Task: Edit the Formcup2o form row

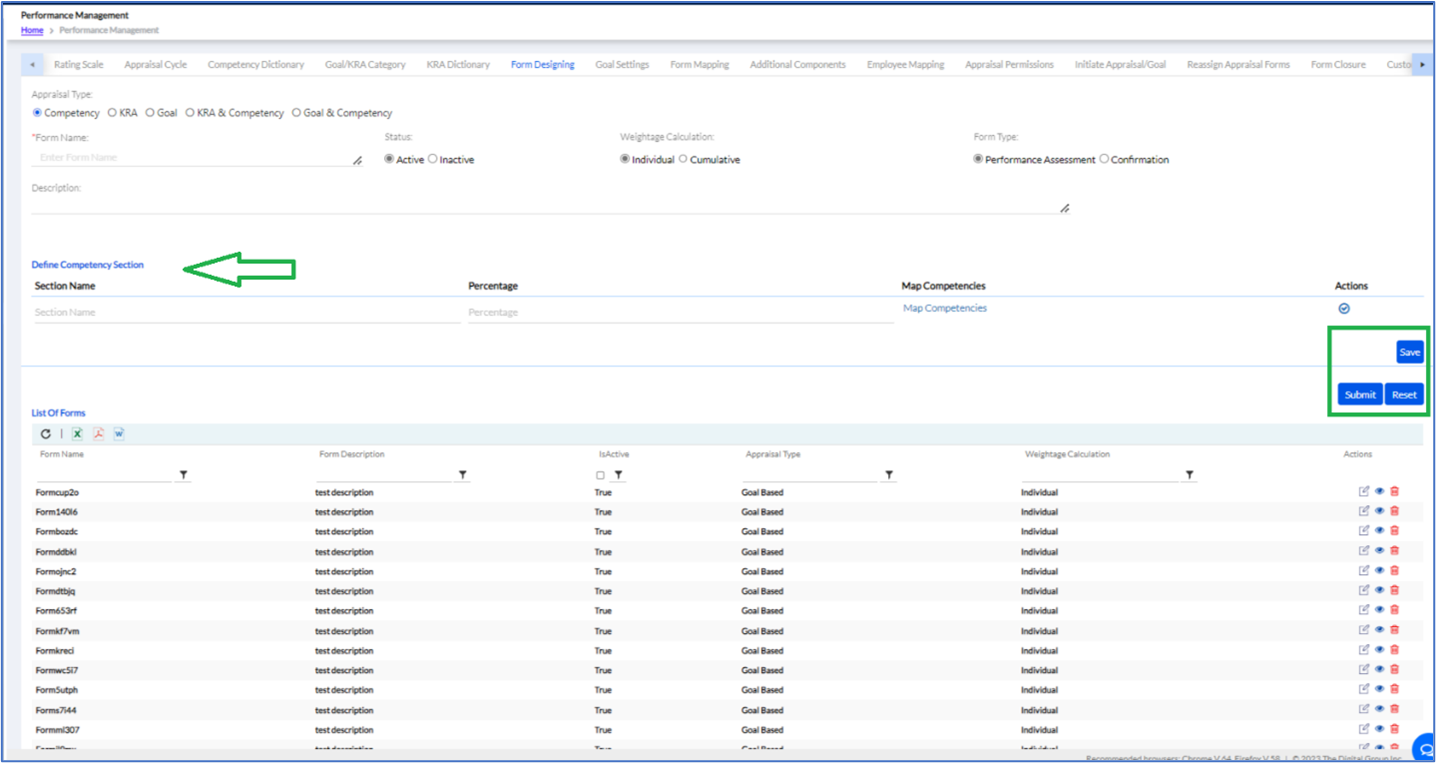Action: (1364, 491)
